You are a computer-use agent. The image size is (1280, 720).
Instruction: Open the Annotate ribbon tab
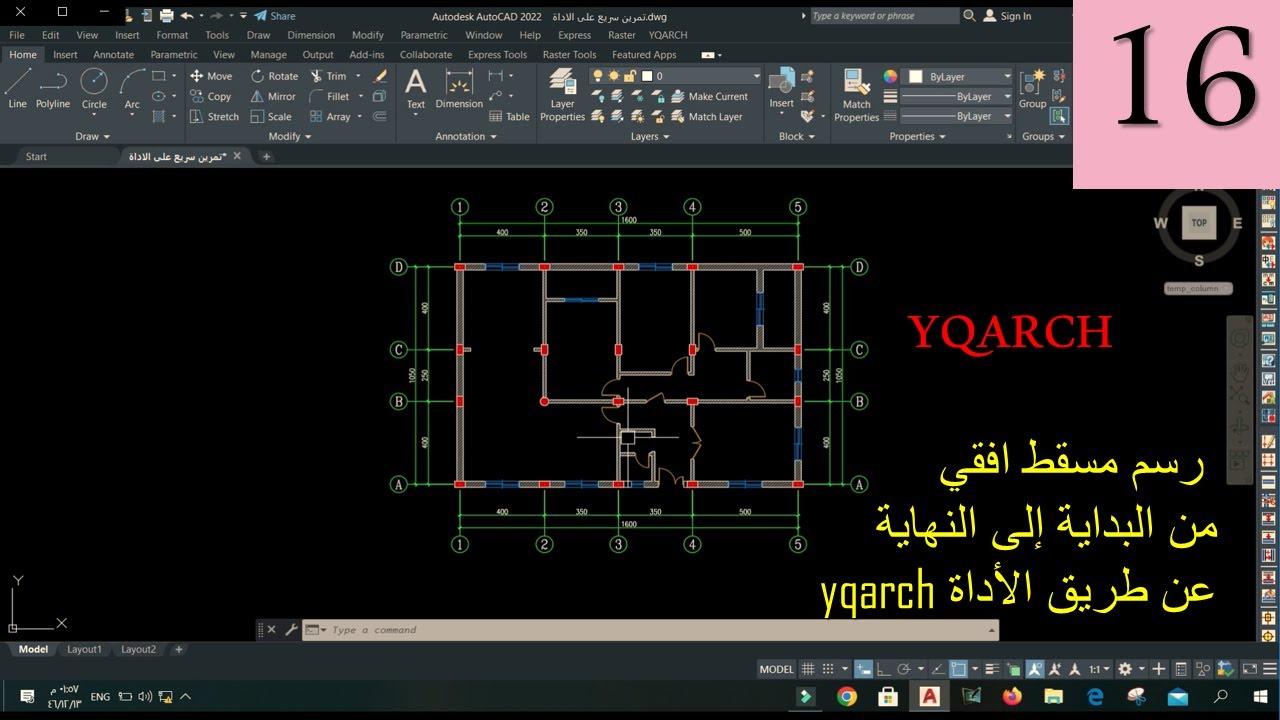tap(113, 55)
